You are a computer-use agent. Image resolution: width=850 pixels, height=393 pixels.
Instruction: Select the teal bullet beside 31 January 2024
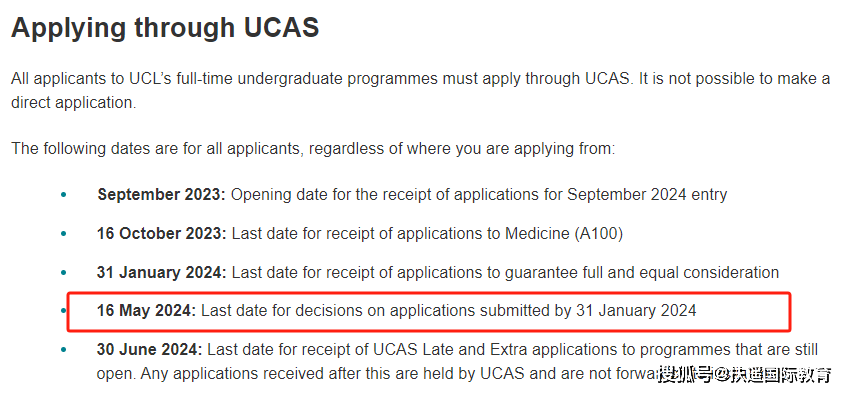[x=64, y=272]
